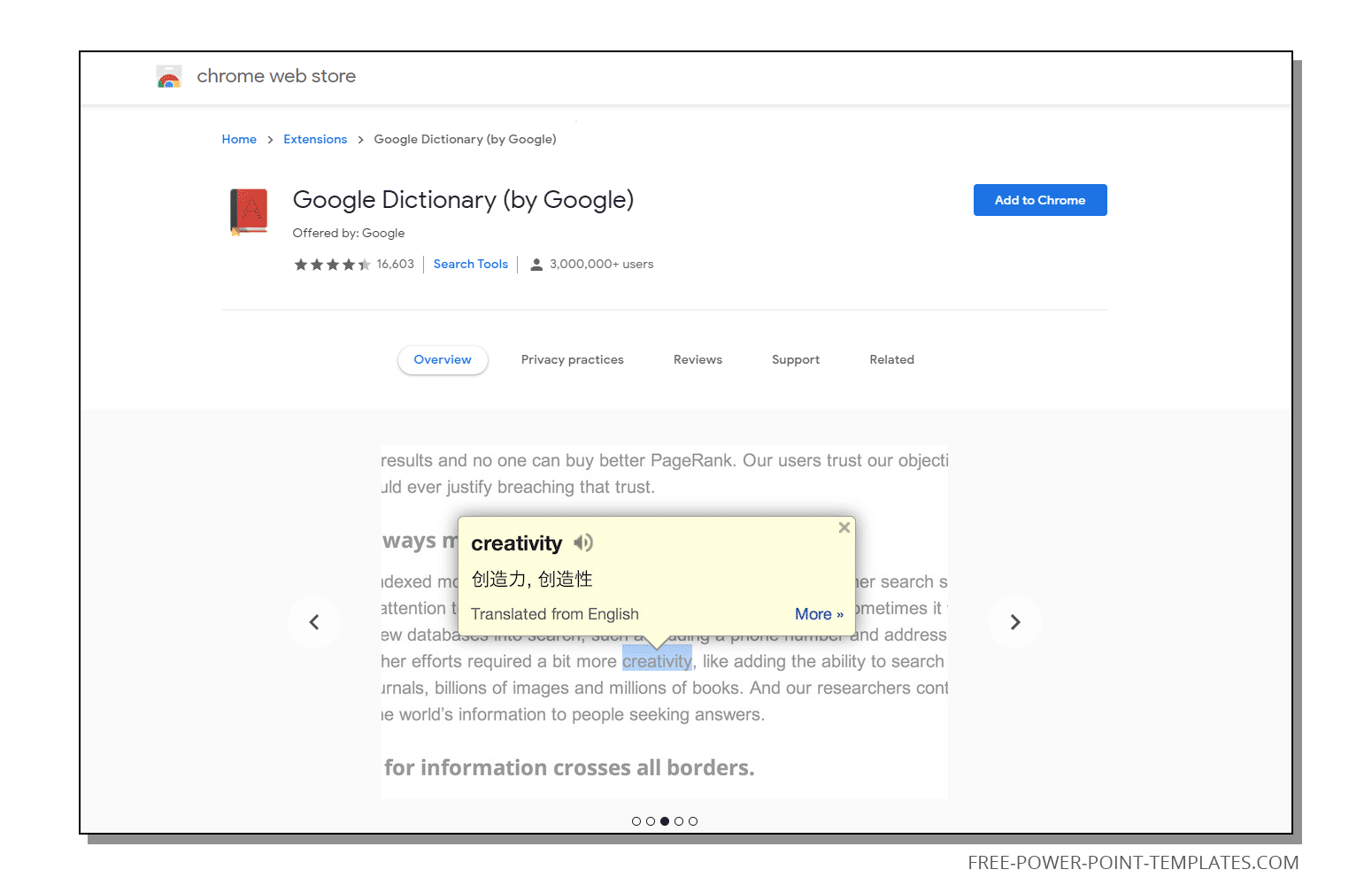Image resolution: width=1372 pixels, height=885 pixels.
Task: Click the Google Dictionary red book icon
Action: [249, 212]
